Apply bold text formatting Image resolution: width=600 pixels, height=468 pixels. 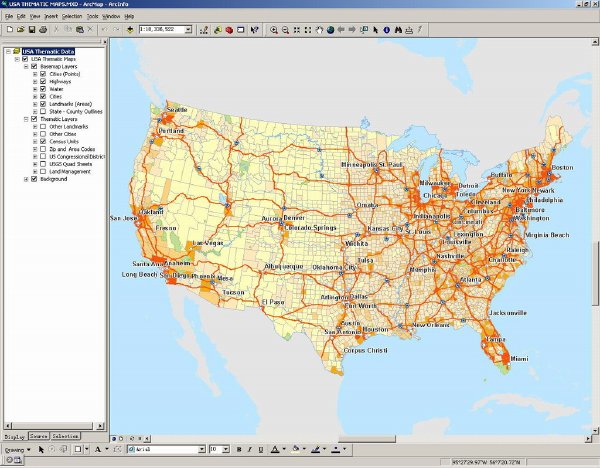[239, 449]
